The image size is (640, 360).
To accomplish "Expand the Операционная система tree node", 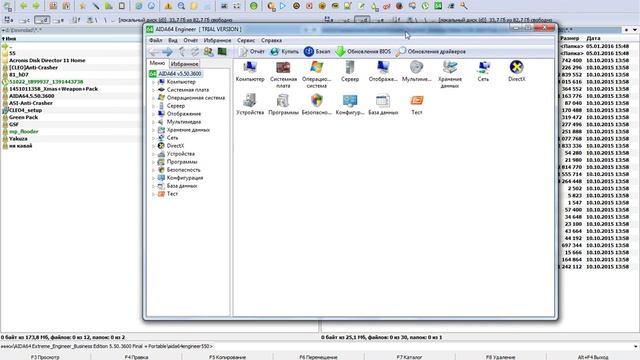I will pyautogui.click(x=153, y=98).
